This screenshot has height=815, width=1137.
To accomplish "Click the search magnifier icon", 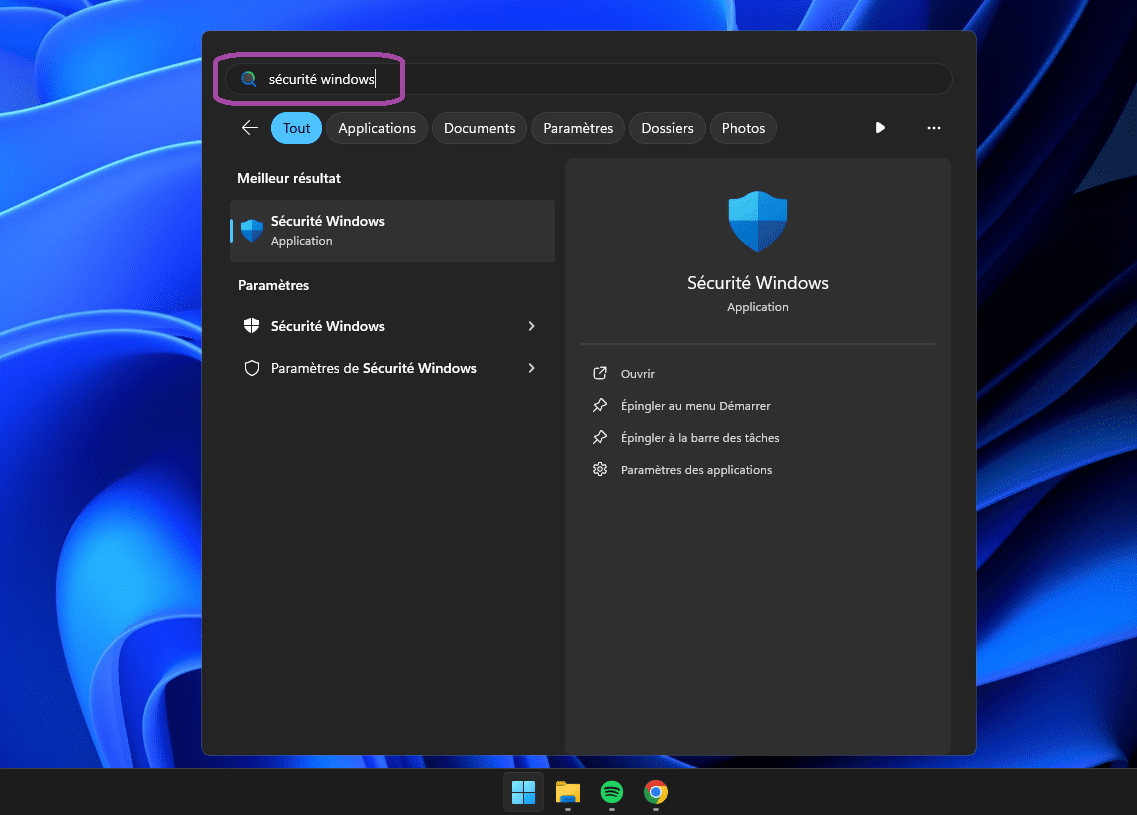I will (x=249, y=79).
